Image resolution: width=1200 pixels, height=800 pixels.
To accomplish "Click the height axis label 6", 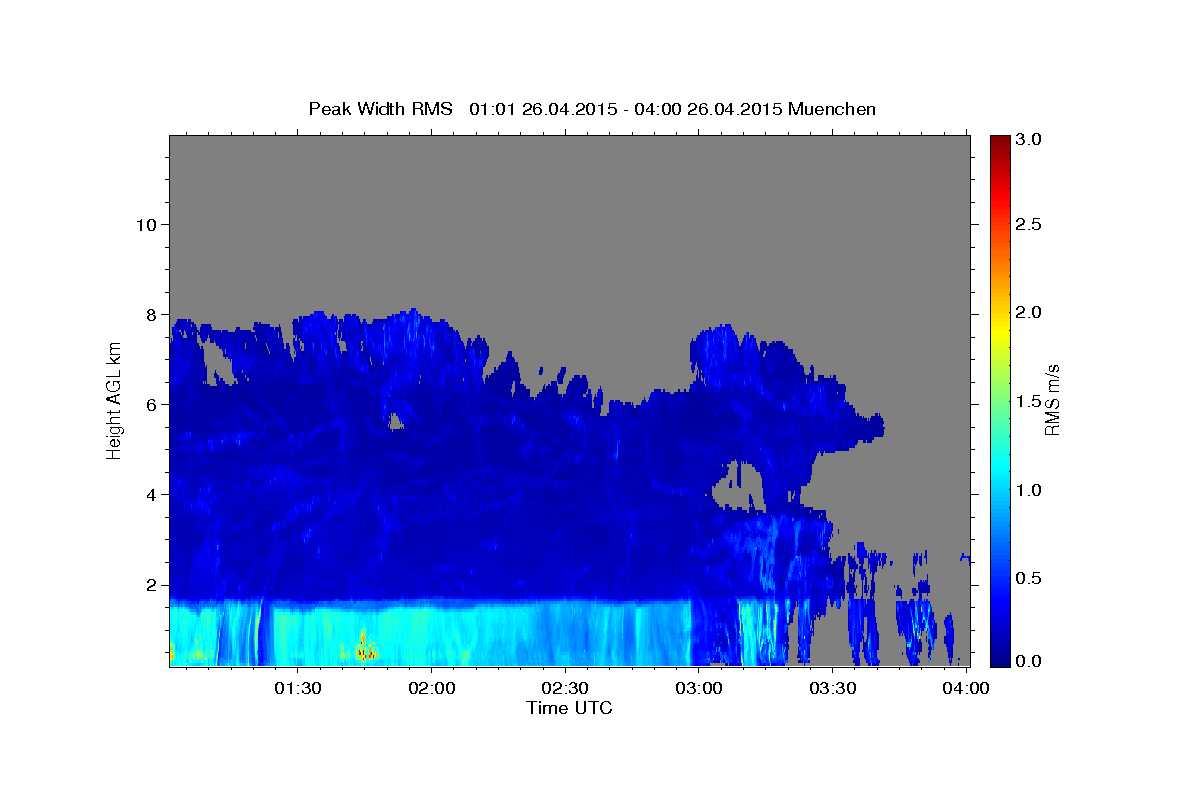I will (151, 404).
